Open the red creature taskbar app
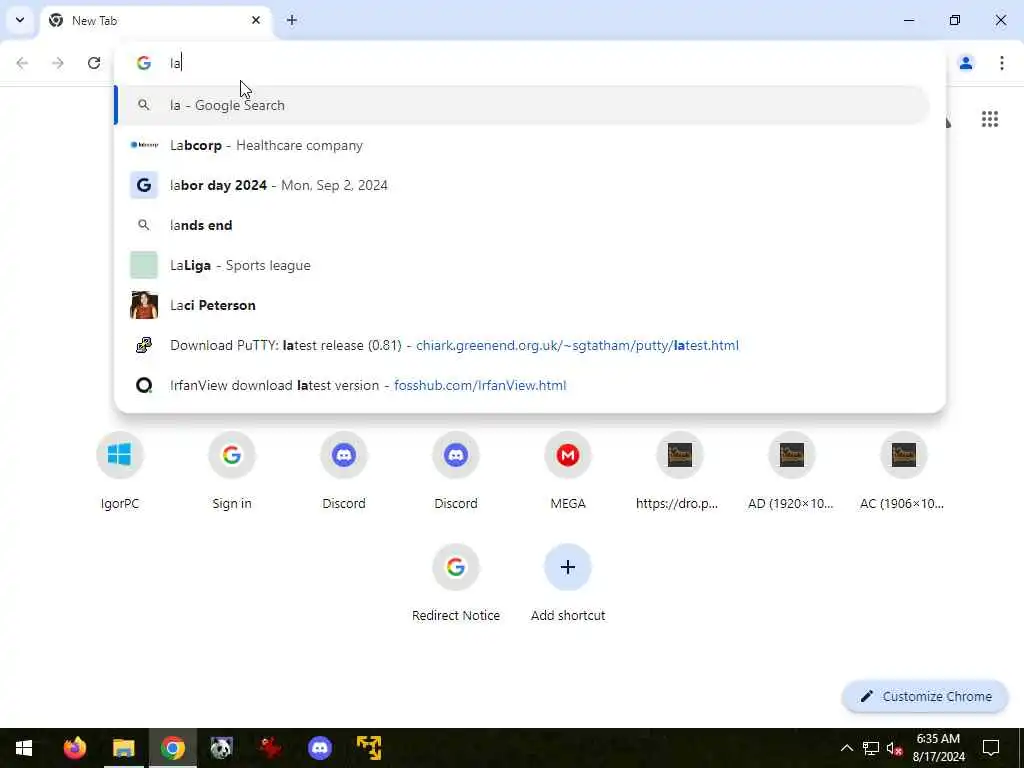The height and width of the screenshot is (768, 1024). pos(270,748)
